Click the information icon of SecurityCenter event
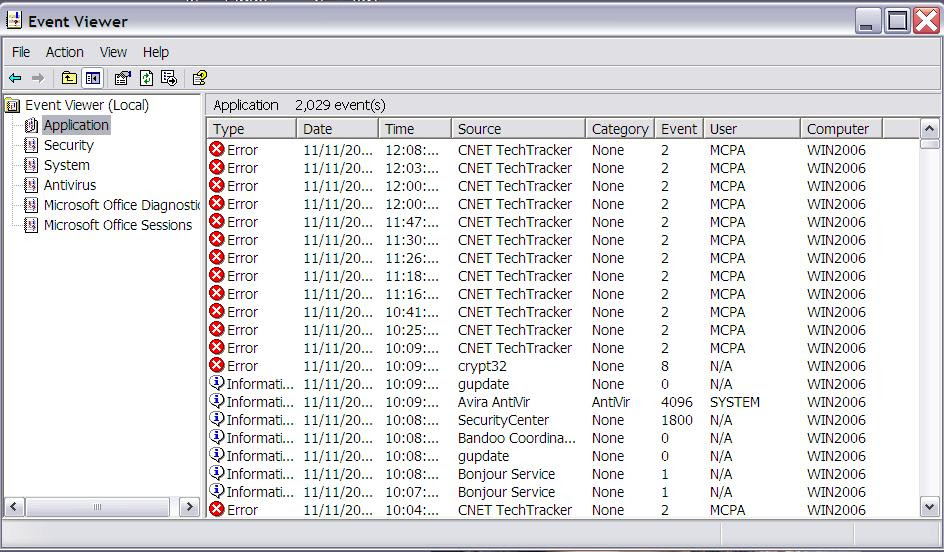 click(217, 419)
